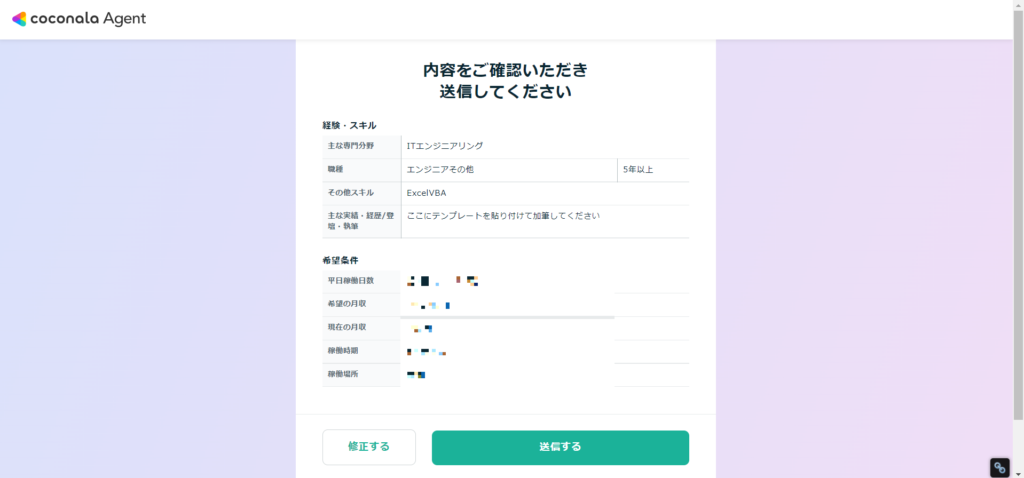This screenshot has height=478, width=1024.
Task: Click the ExcelVBA skill value
Action: point(426,193)
